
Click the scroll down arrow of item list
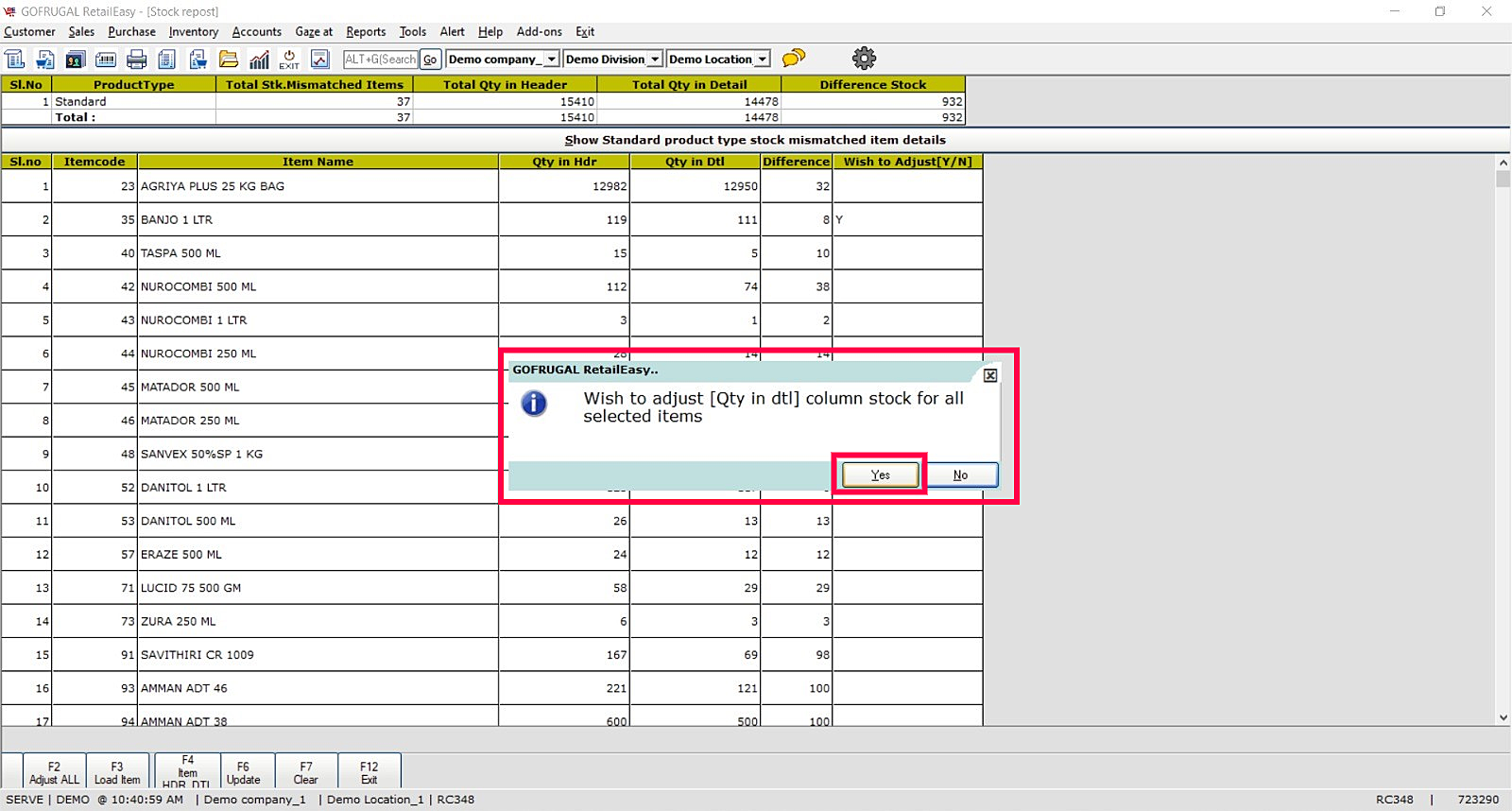(x=1503, y=717)
